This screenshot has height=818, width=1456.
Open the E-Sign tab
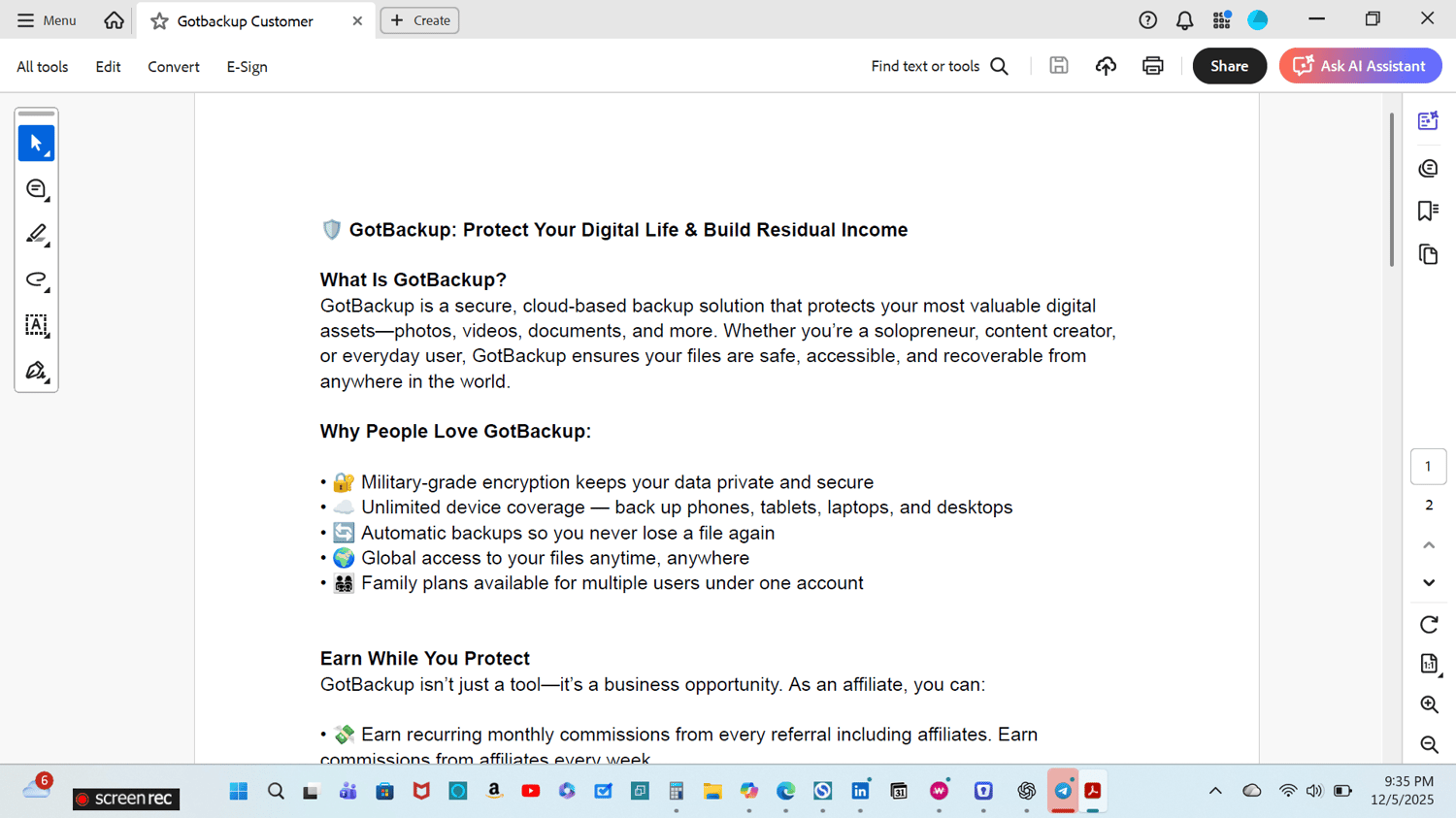tap(248, 67)
